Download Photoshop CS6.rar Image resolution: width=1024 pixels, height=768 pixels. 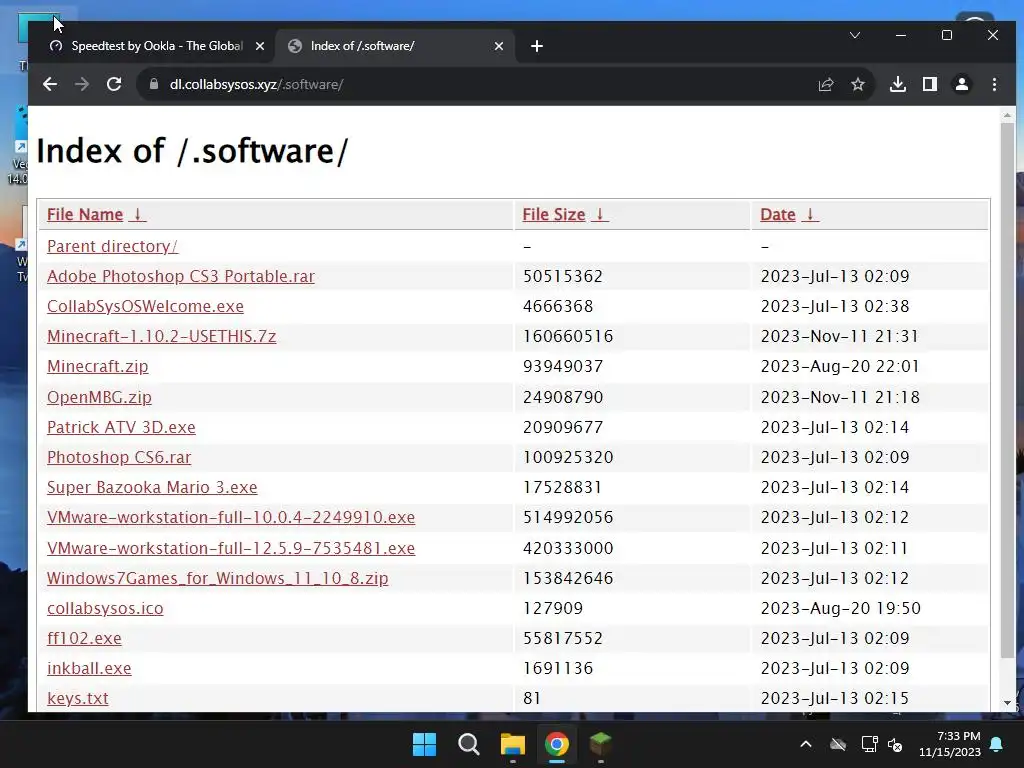click(x=119, y=457)
